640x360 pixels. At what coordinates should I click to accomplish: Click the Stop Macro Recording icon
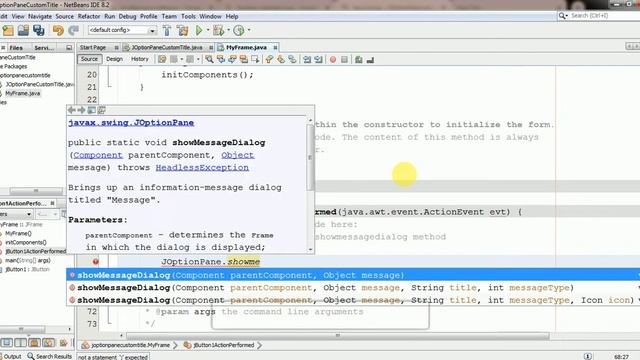[x=344, y=60]
